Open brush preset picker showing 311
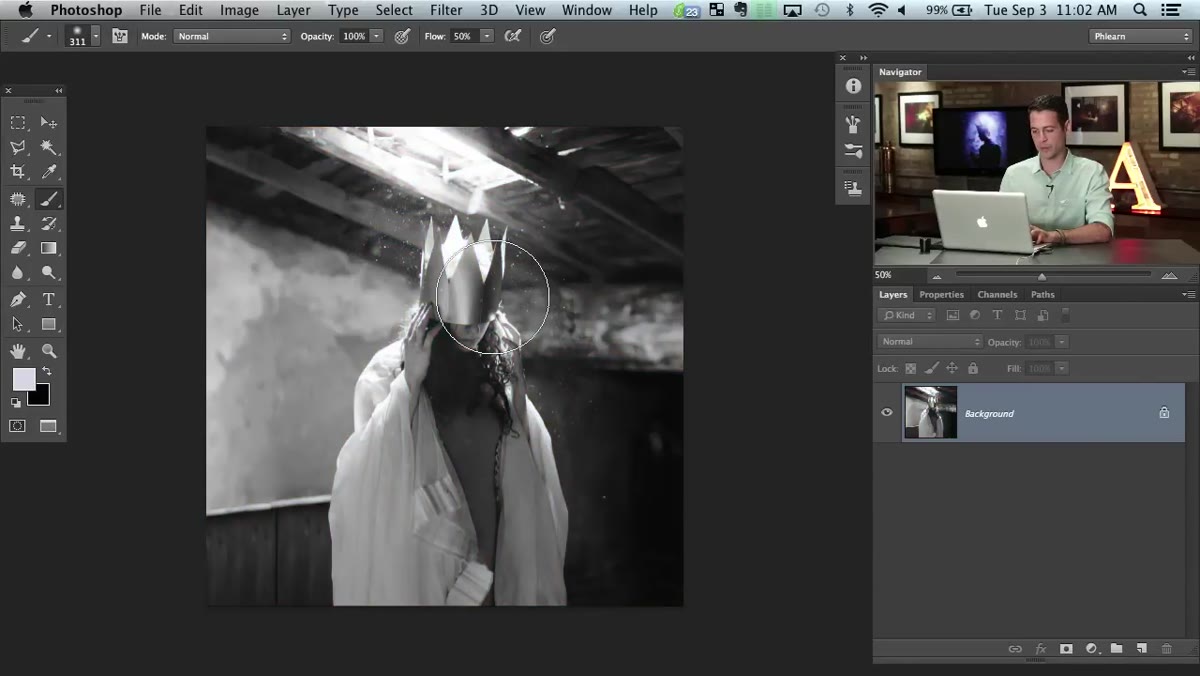Image resolution: width=1200 pixels, height=676 pixels. point(82,36)
